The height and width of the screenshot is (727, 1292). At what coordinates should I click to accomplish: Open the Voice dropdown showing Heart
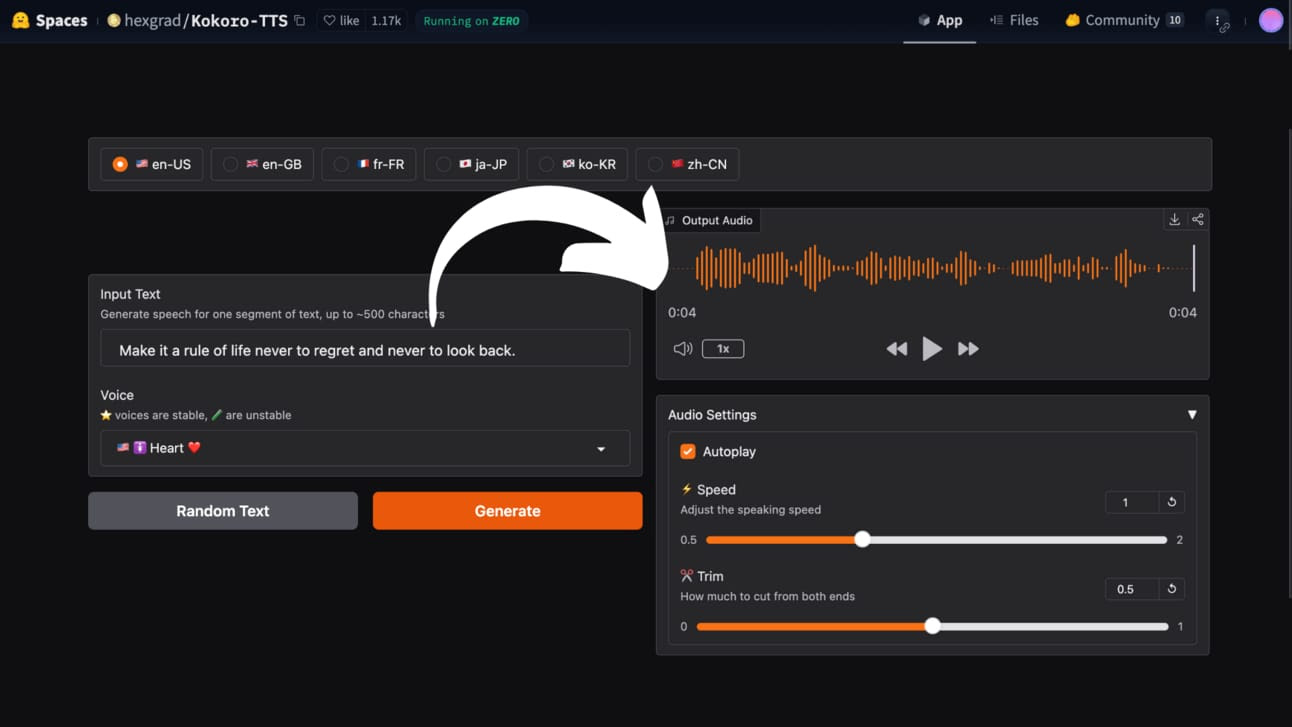pos(365,448)
